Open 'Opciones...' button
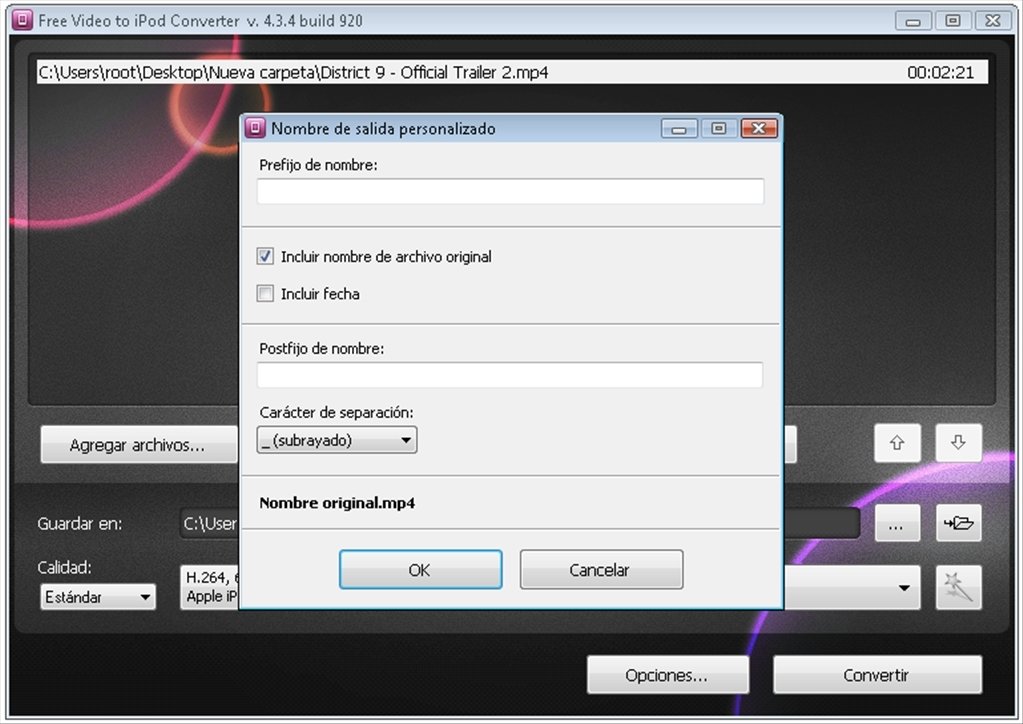This screenshot has height=724, width=1023. pyautogui.click(x=667, y=675)
